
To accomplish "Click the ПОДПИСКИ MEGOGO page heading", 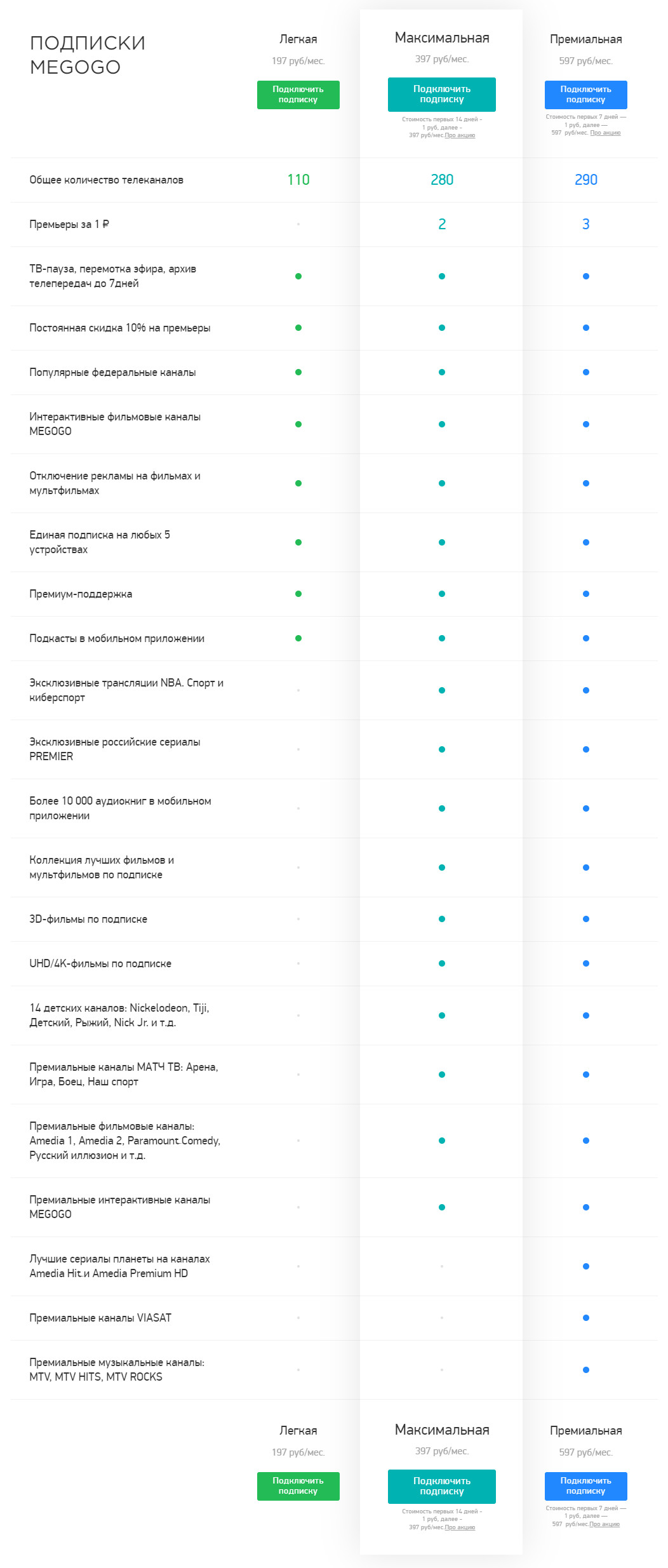I will (88, 55).
